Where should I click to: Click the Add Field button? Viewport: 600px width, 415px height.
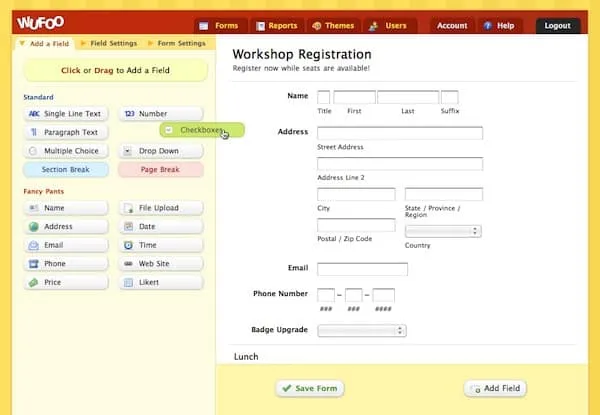point(495,388)
